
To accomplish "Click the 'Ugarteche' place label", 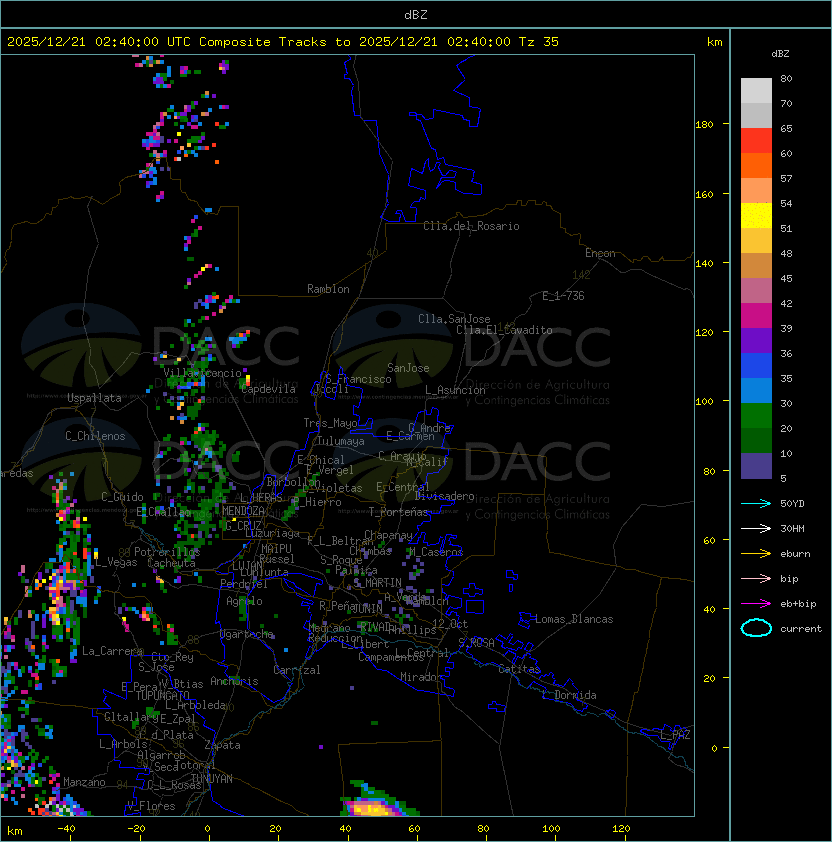I will point(247,635).
